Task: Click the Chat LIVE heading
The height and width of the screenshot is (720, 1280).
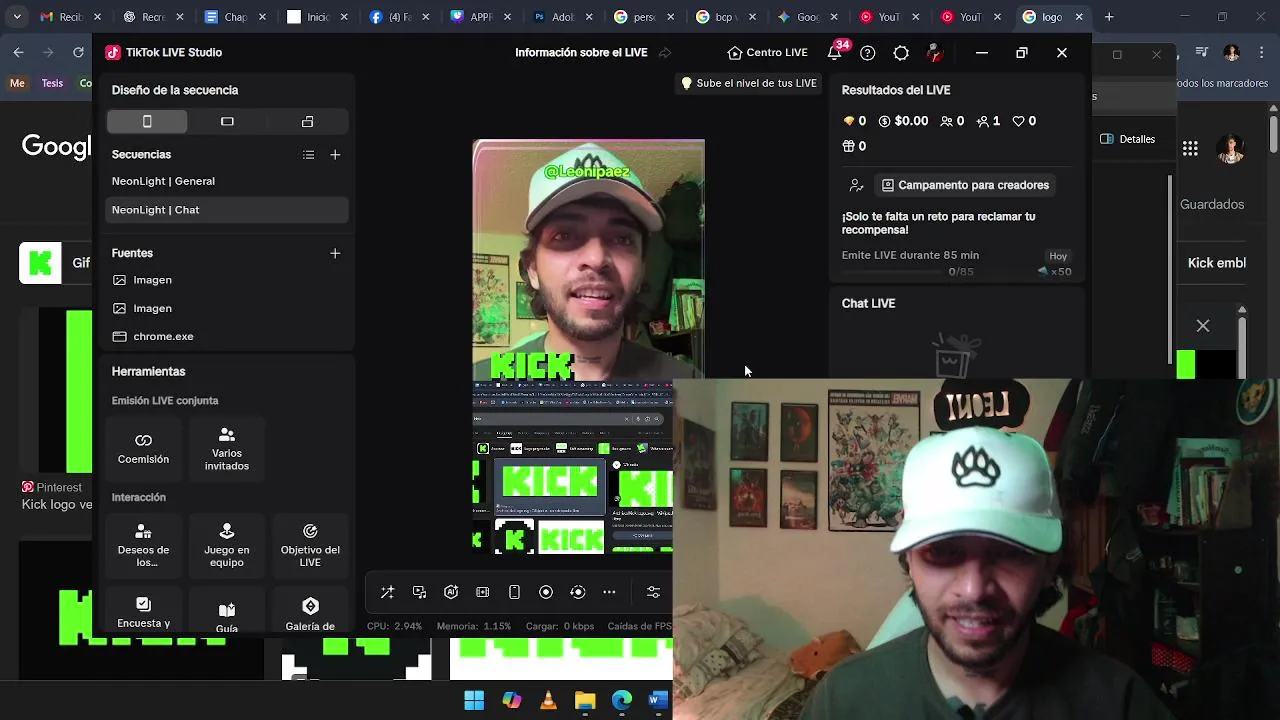Action: [x=868, y=303]
